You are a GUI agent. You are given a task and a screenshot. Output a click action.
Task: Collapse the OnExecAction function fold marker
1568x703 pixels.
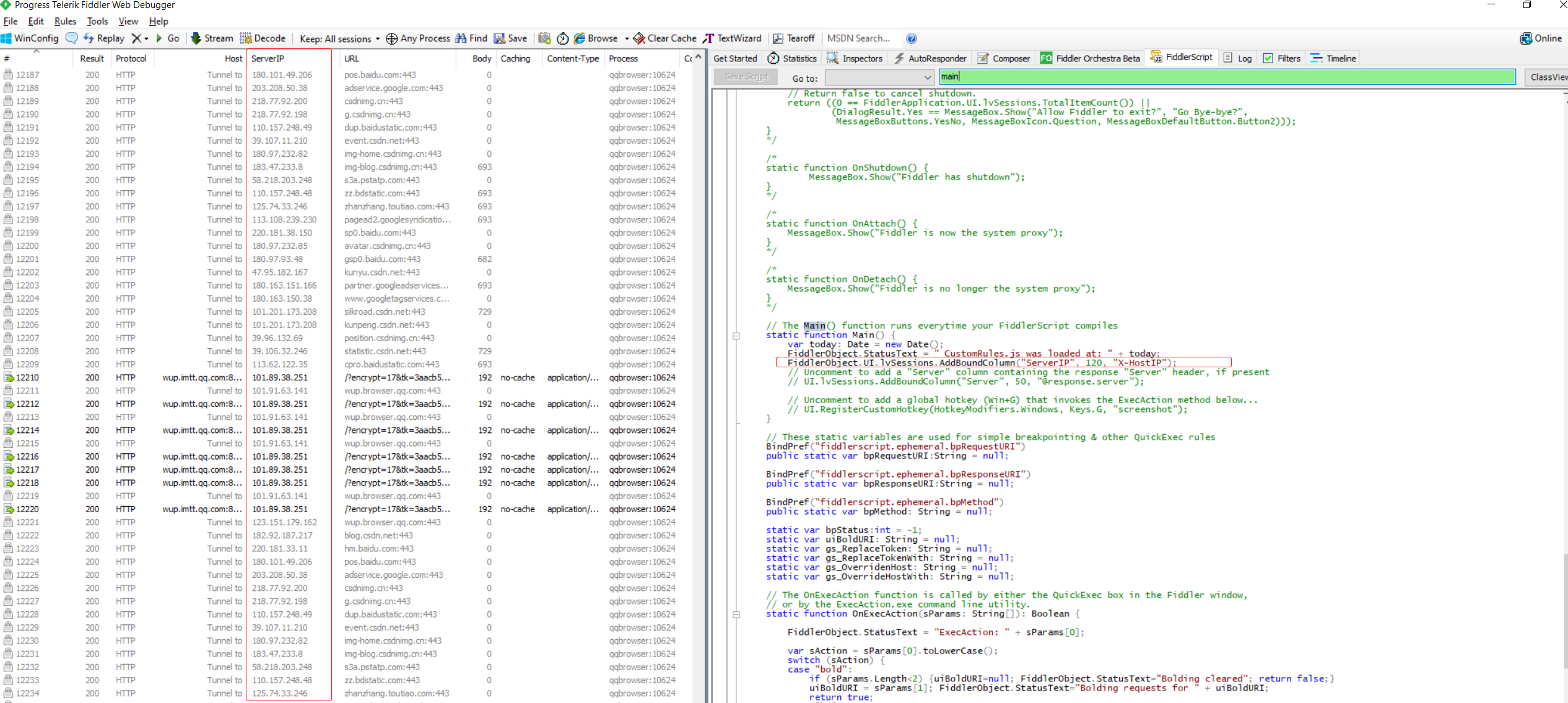736,614
